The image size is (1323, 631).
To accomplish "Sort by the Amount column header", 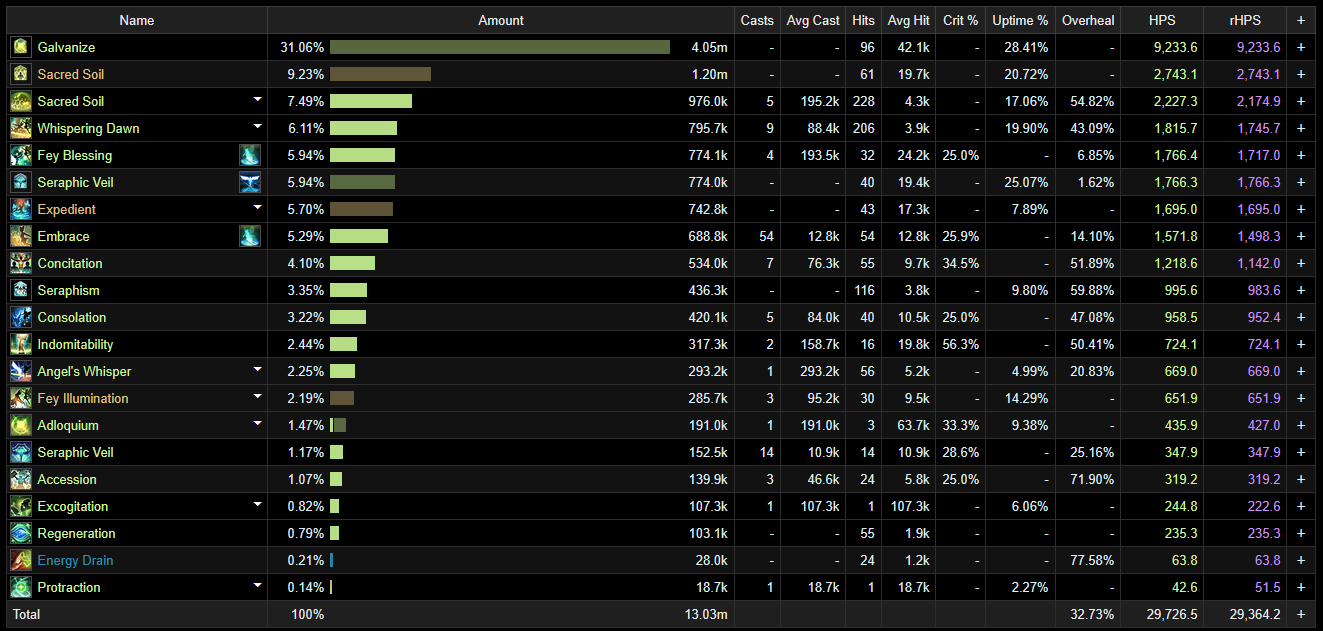I will tap(501, 20).
